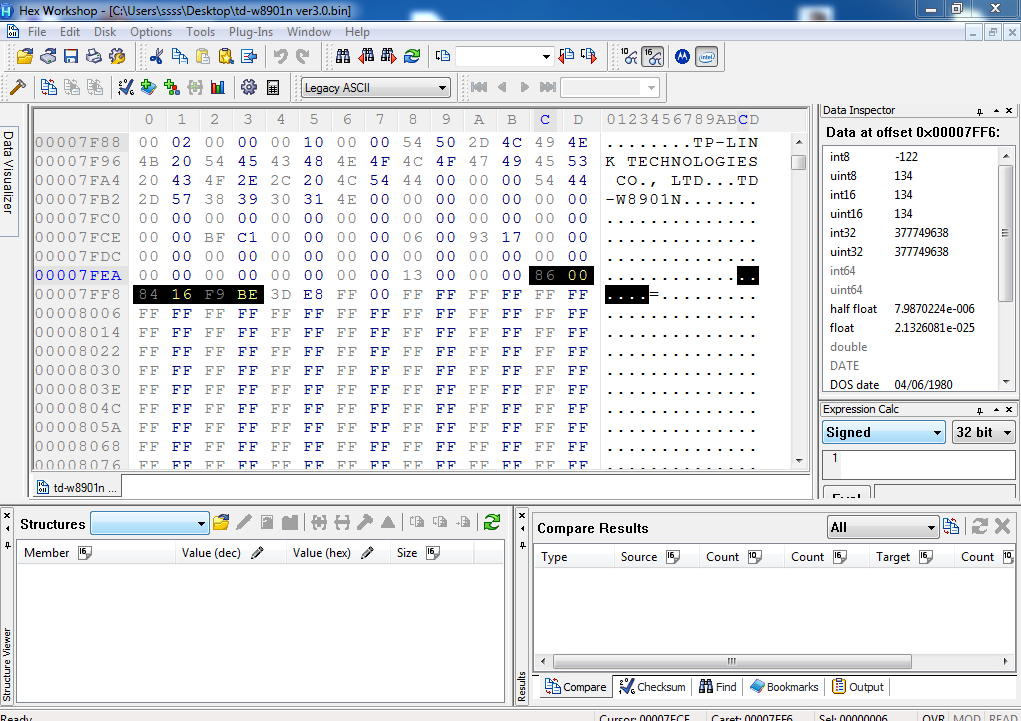Click the Goto icon beside offset box
Screen dimensions: 1021x721
click(443, 57)
